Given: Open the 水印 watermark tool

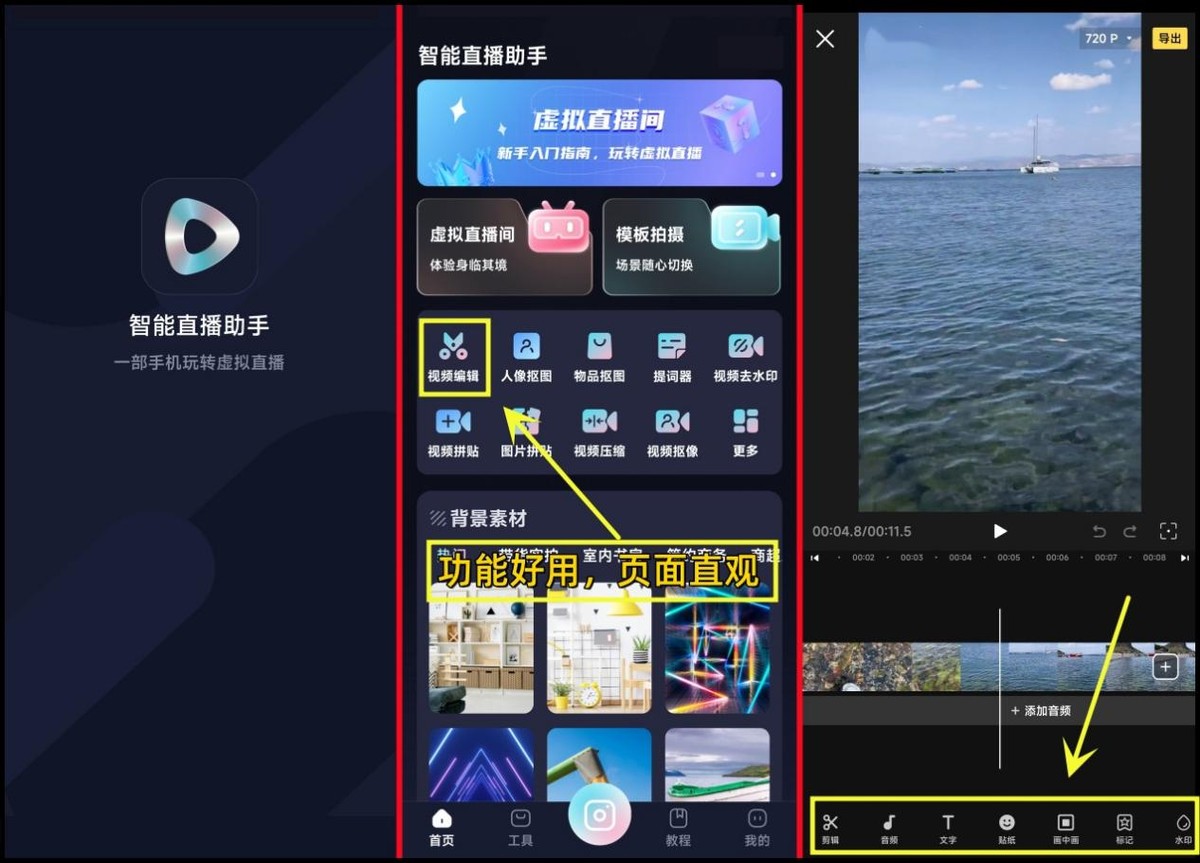Looking at the screenshot, I should tap(1182, 828).
